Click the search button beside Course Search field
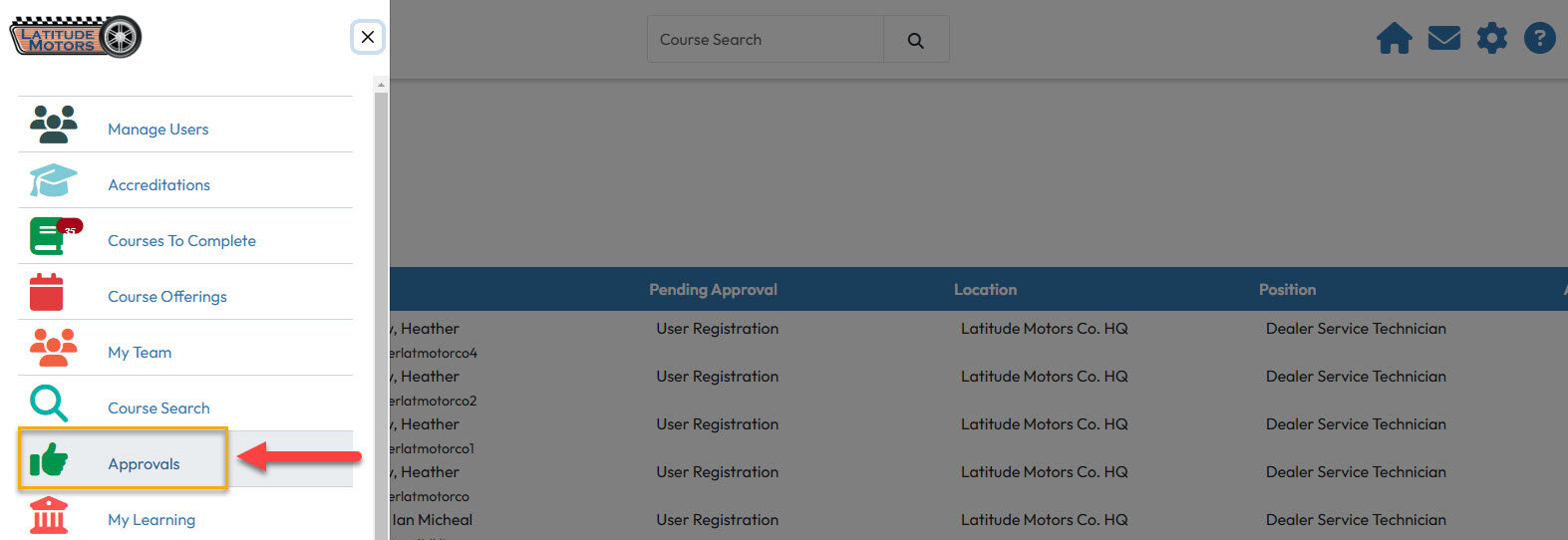The width and height of the screenshot is (1568, 540). pyautogui.click(x=916, y=40)
